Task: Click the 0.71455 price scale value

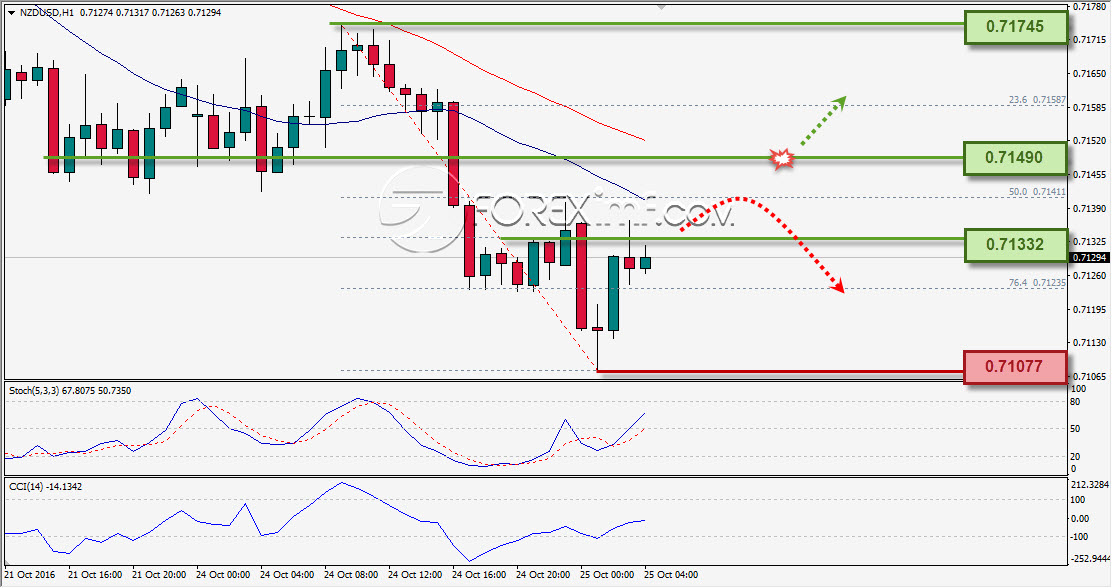Action: tap(1090, 174)
